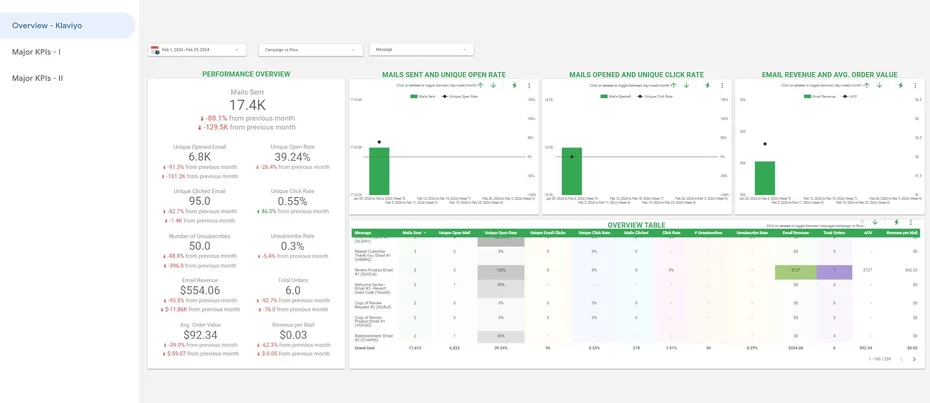930x403 pixels.
Task: Go to previous page of table
Action: click(x=901, y=359)
